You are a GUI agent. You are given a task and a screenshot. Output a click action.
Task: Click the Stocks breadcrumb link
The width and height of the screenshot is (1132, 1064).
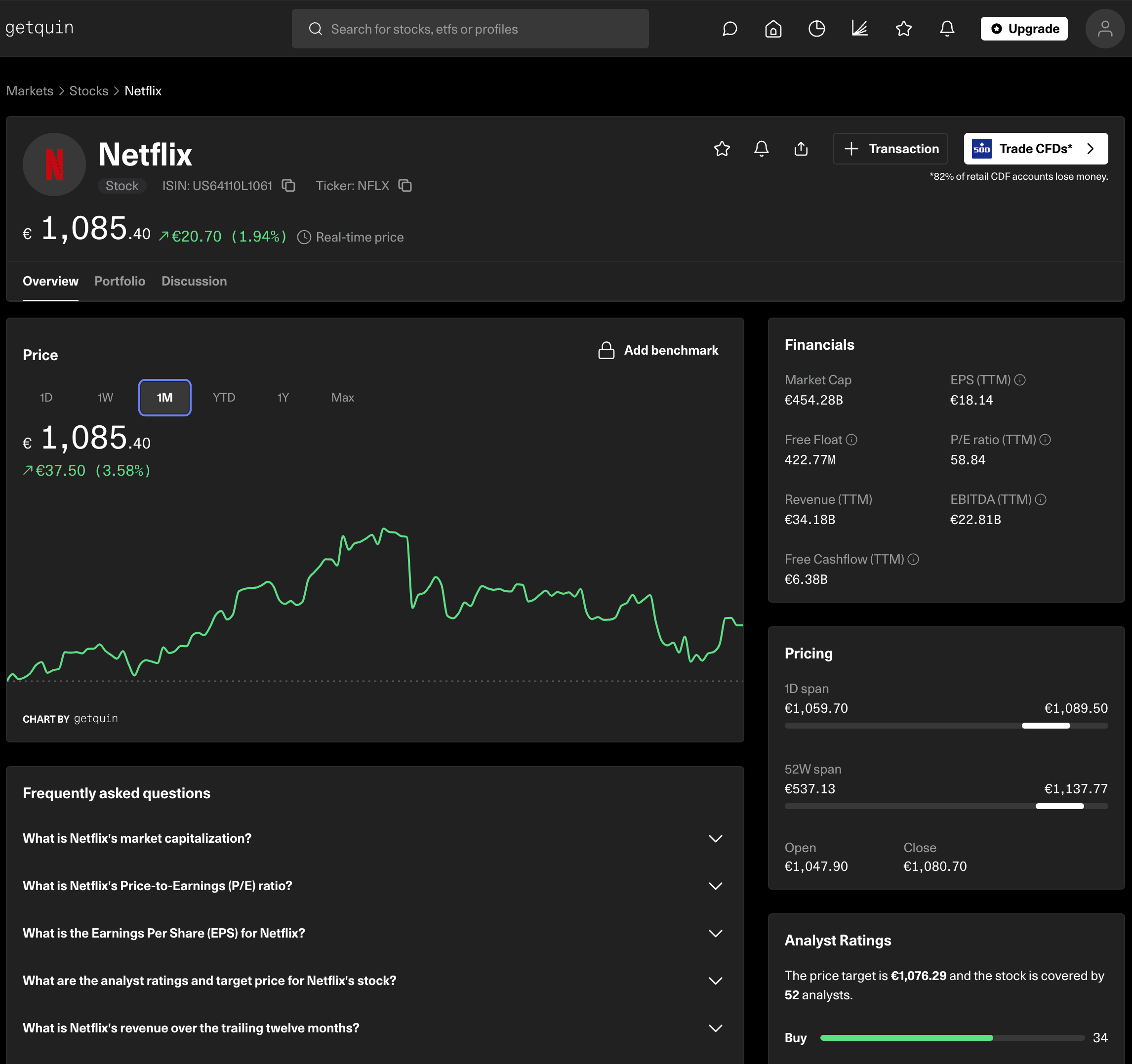pyautogui.click(x=89, y=91)
